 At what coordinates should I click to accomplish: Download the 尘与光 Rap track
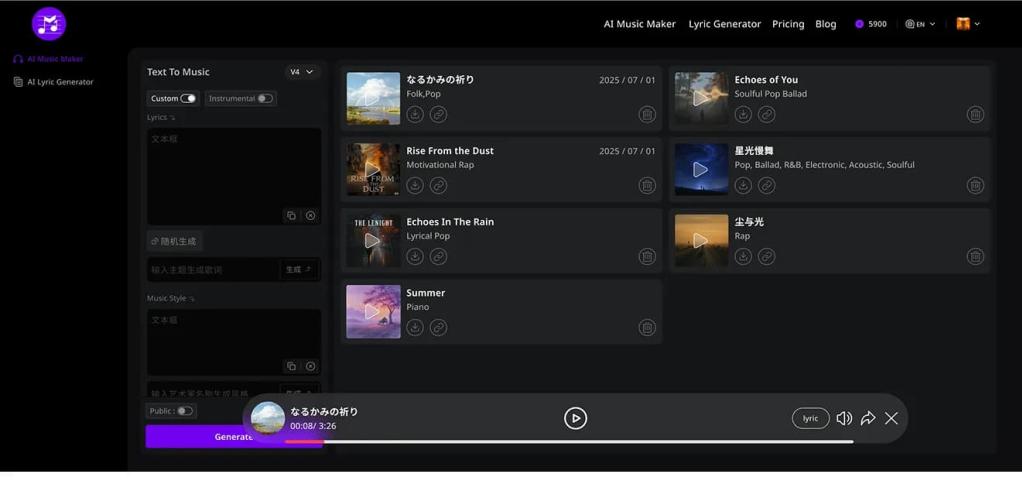pos(743,257)
